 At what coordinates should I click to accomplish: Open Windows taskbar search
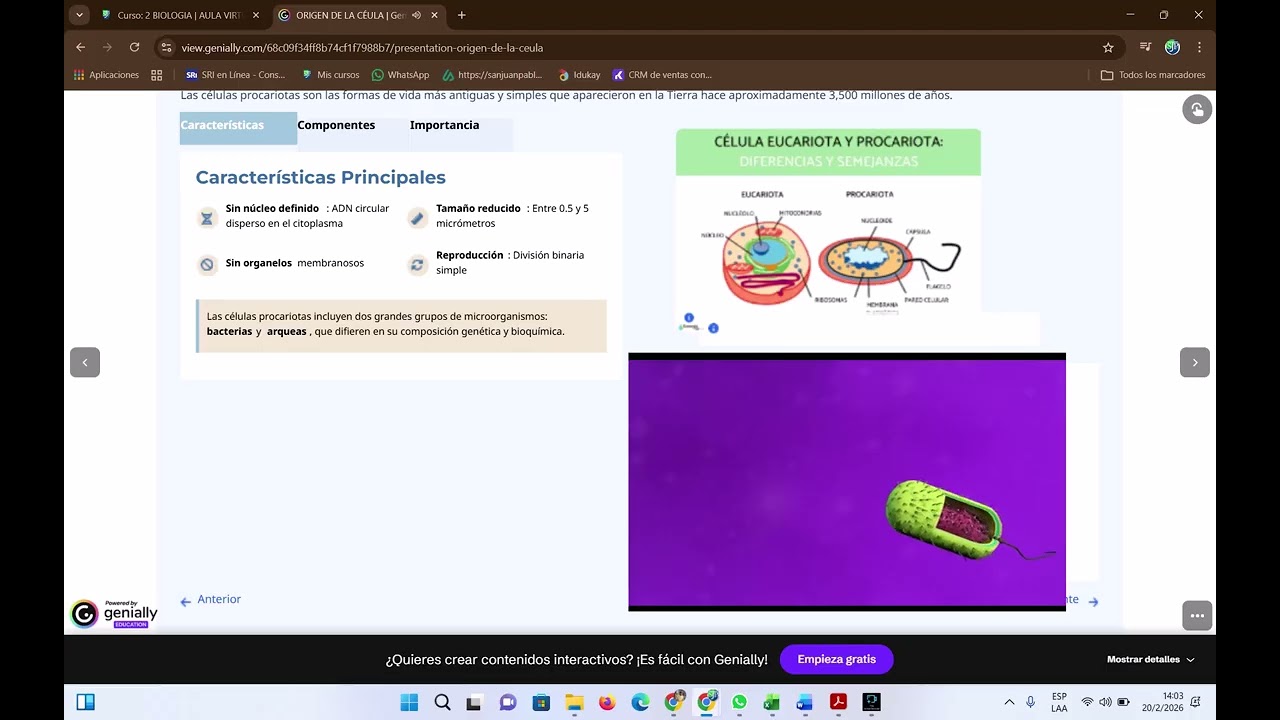(x=442, y=703)
